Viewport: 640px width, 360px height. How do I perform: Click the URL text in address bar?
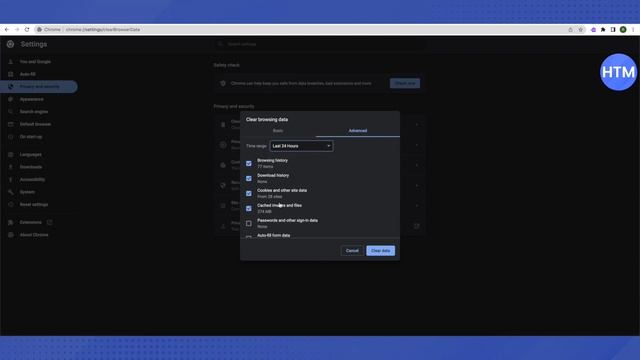[103, 29]
